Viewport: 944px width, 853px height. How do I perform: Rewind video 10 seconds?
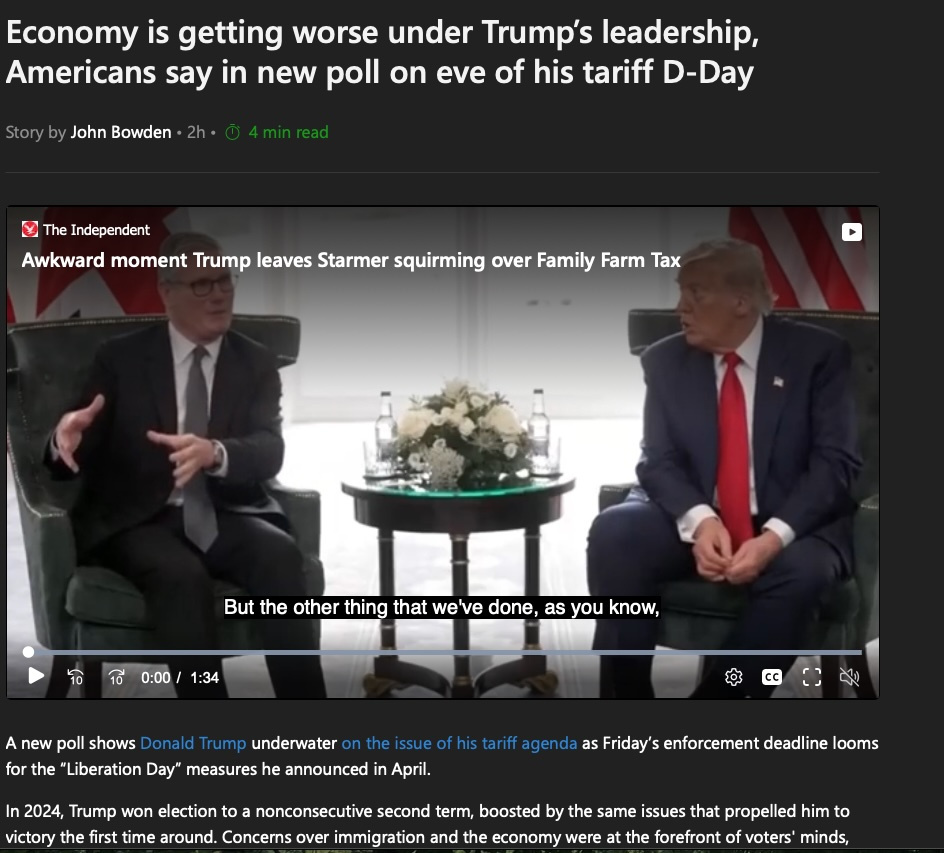pos(75,677)
